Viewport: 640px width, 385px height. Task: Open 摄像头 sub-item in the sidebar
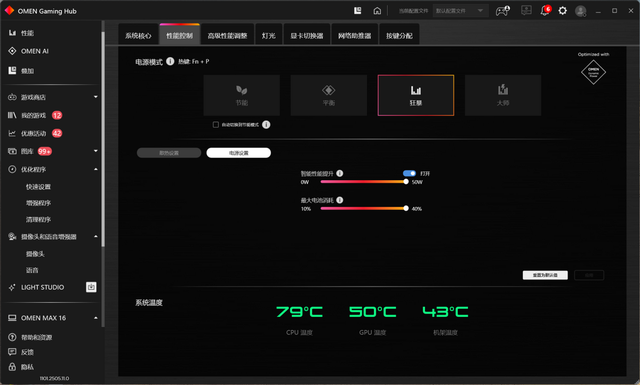35,254
